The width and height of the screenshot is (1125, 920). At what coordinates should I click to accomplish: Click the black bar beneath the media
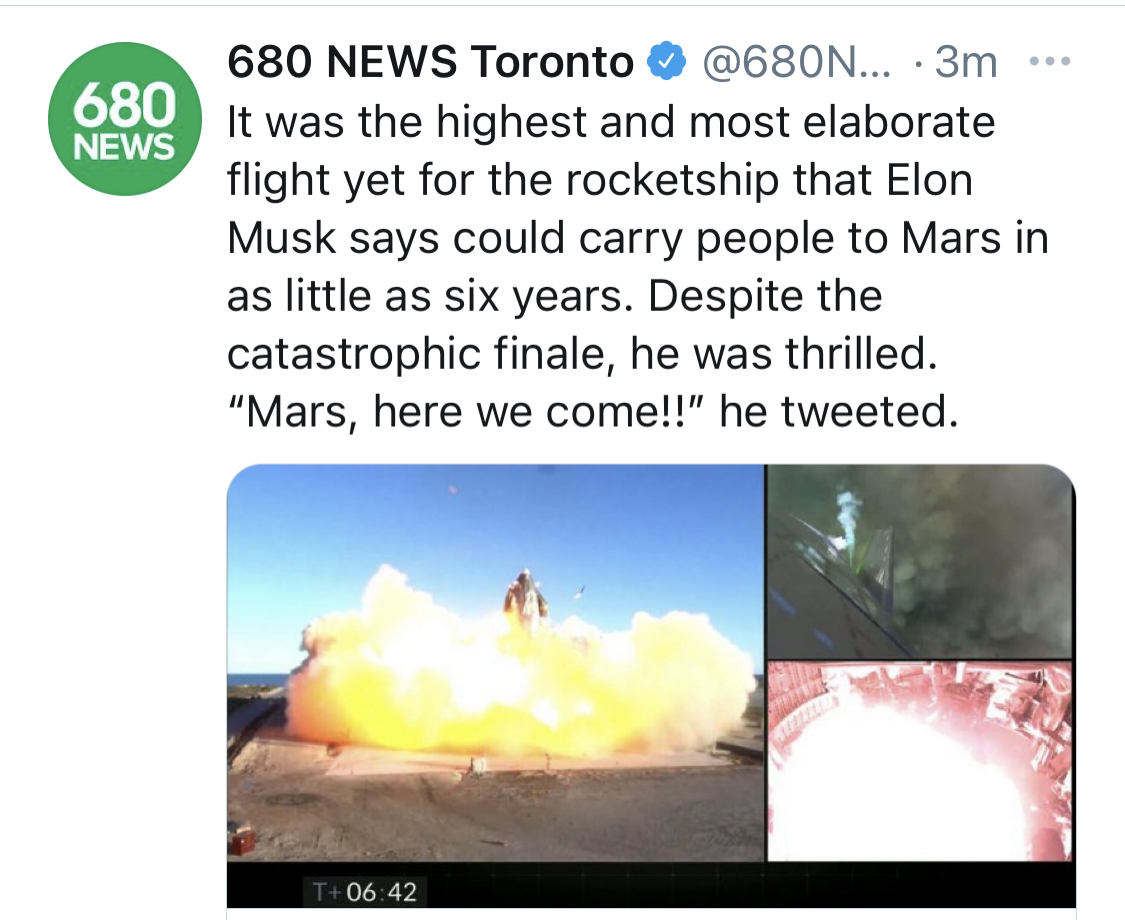651,885
